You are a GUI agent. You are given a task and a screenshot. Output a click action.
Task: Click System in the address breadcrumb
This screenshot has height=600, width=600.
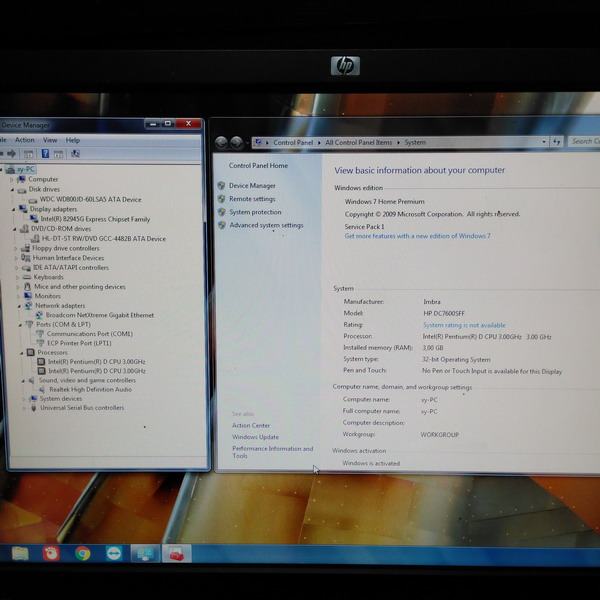[415, 142]
